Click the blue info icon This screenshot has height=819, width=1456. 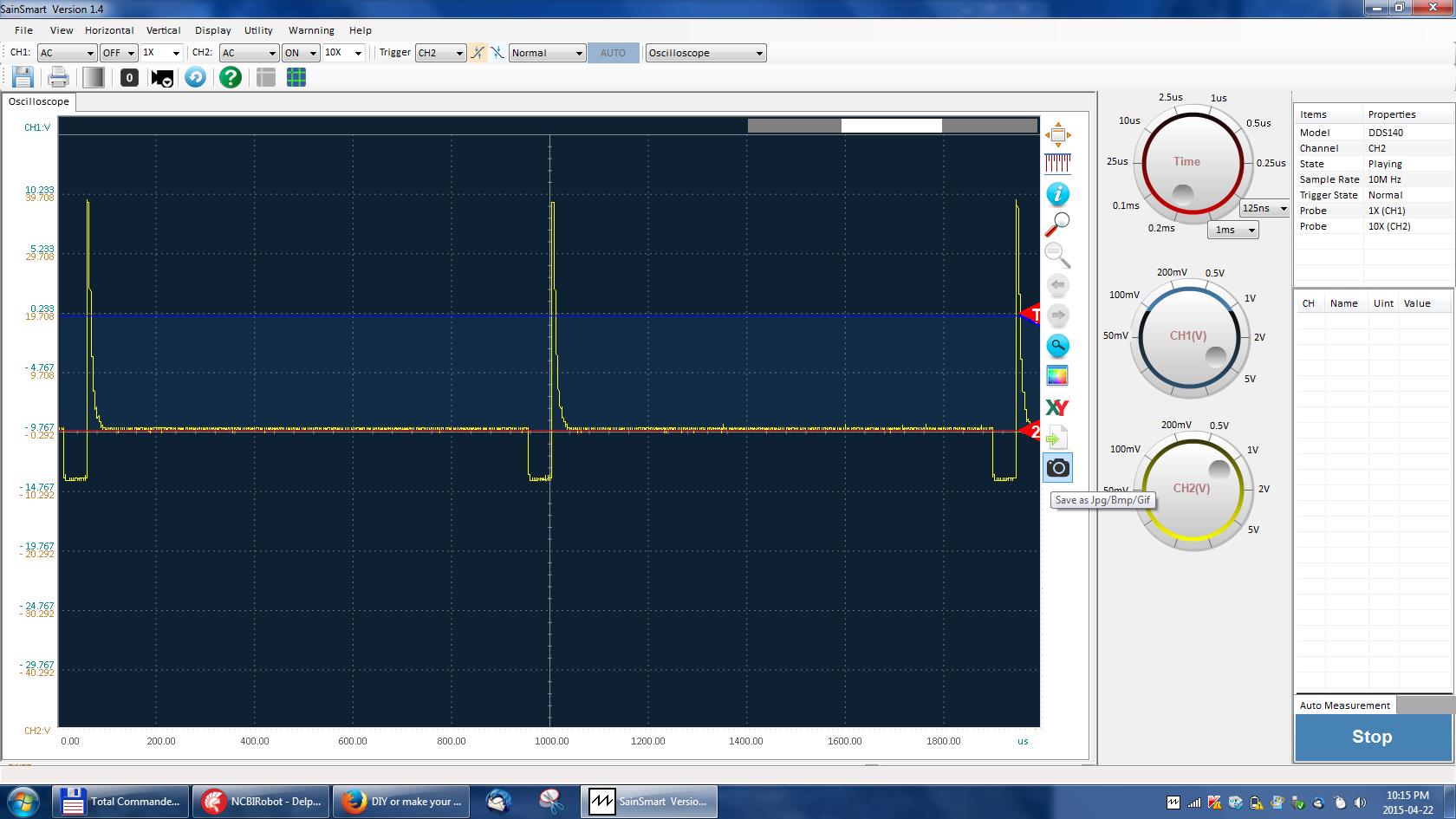tap(1057, 194)
